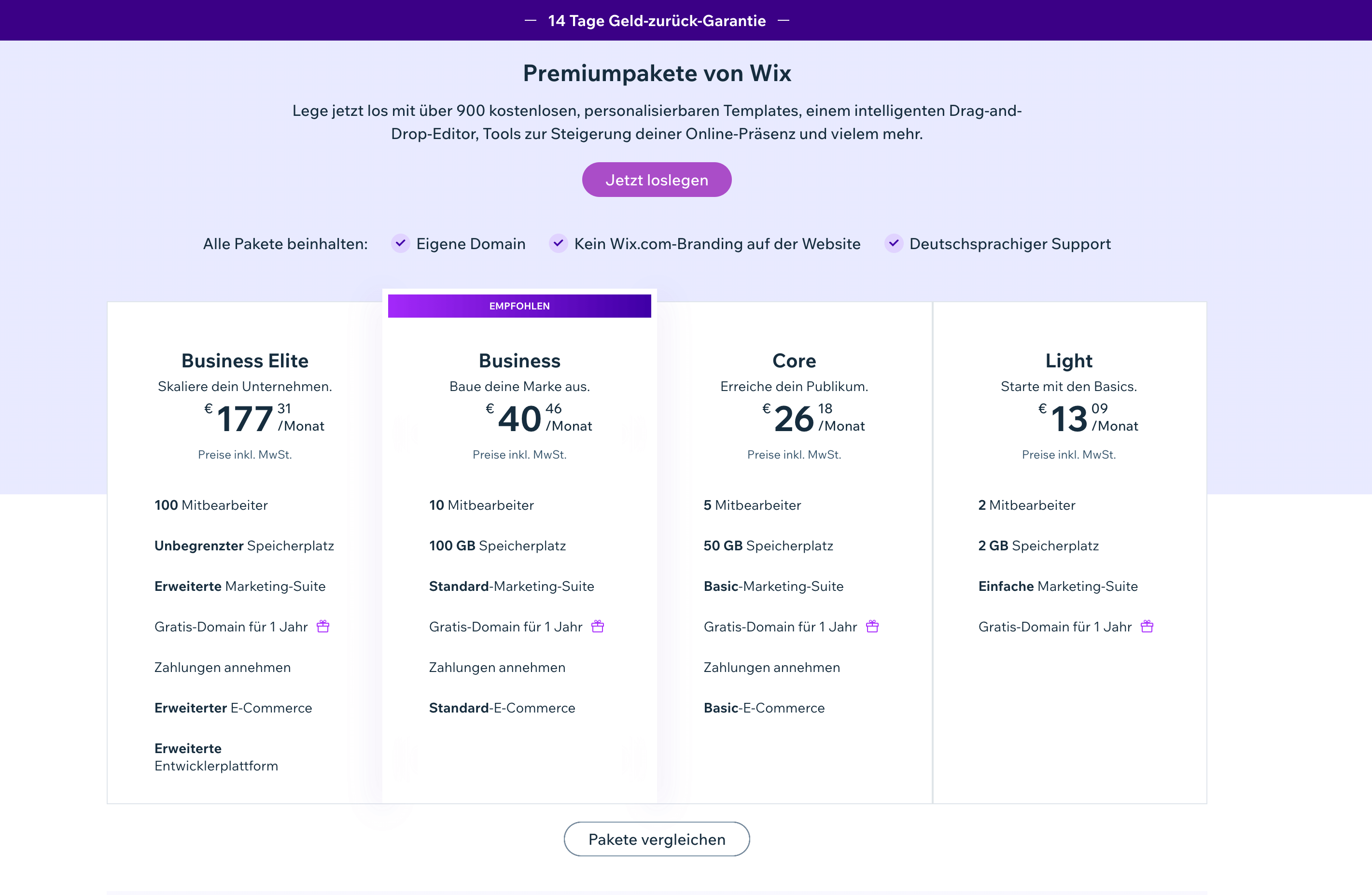Click the Core plan price of 26,18 Euro
1372x895 pixels.
coord(794,419)
